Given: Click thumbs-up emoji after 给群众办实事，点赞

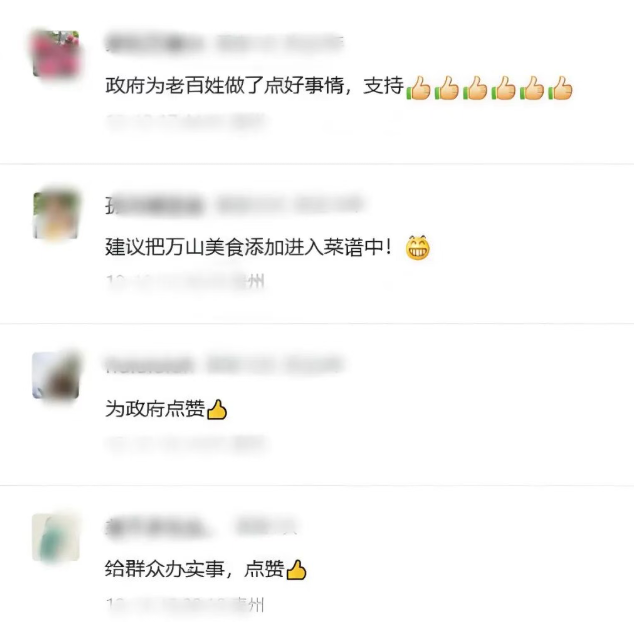Looking at the screenshot, I should pos(296,570).
